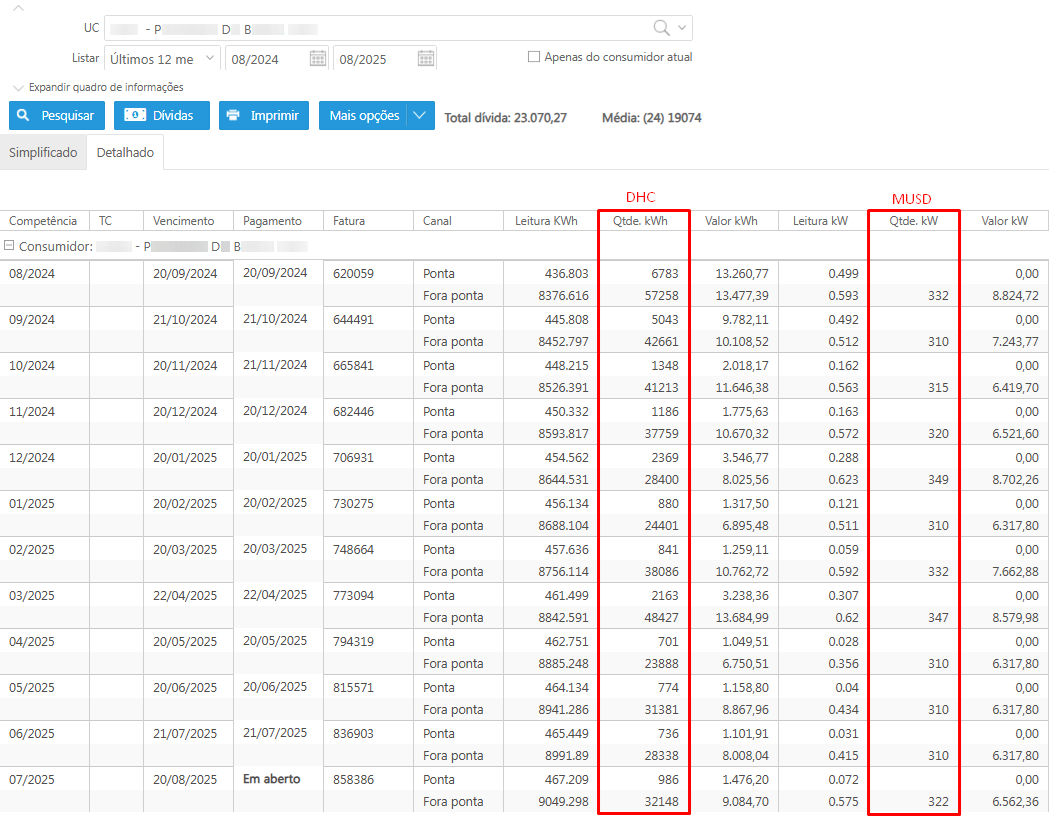
Task: Collapse the Consumidor group minus icon
Action: click(x=9, y=245)
